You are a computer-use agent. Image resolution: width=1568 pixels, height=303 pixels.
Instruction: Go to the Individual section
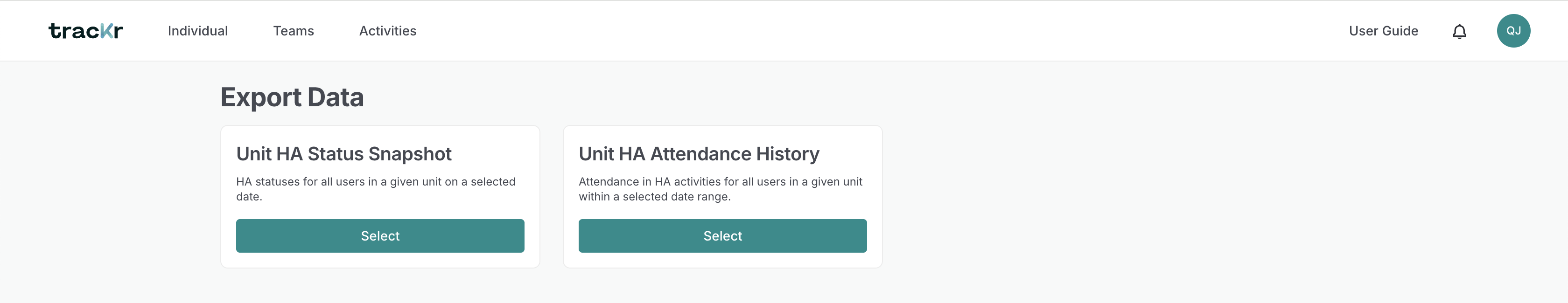click(198, 31)
